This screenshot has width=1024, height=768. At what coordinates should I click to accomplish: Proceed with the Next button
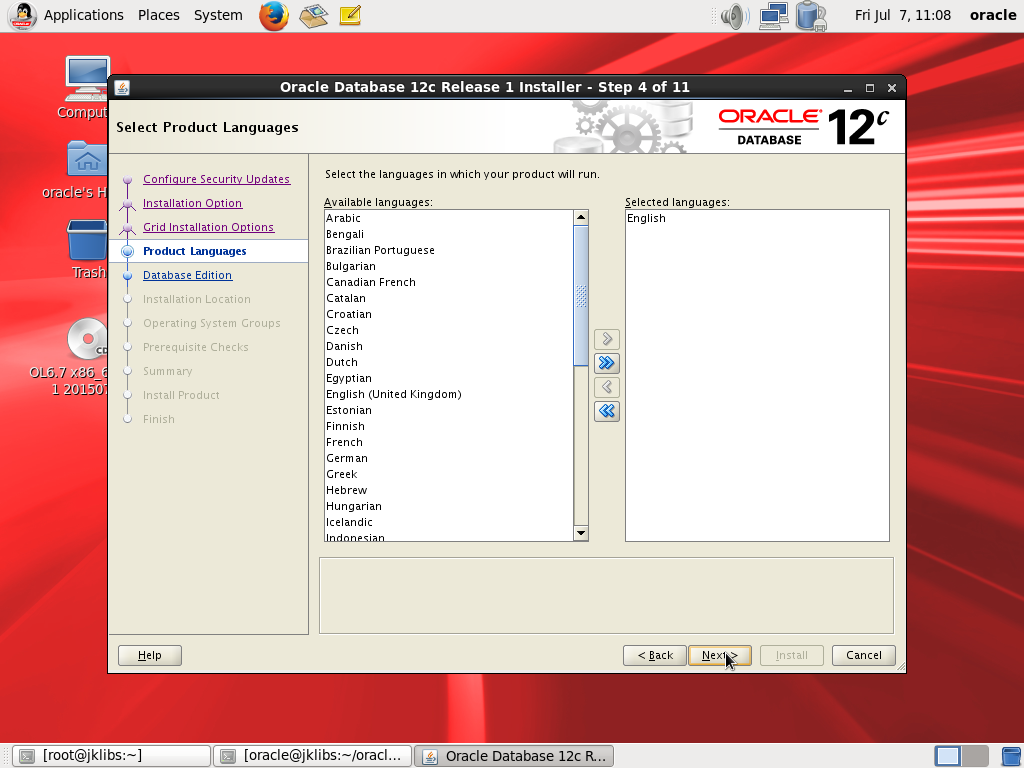pyautogui.click(x=720, y=655)
